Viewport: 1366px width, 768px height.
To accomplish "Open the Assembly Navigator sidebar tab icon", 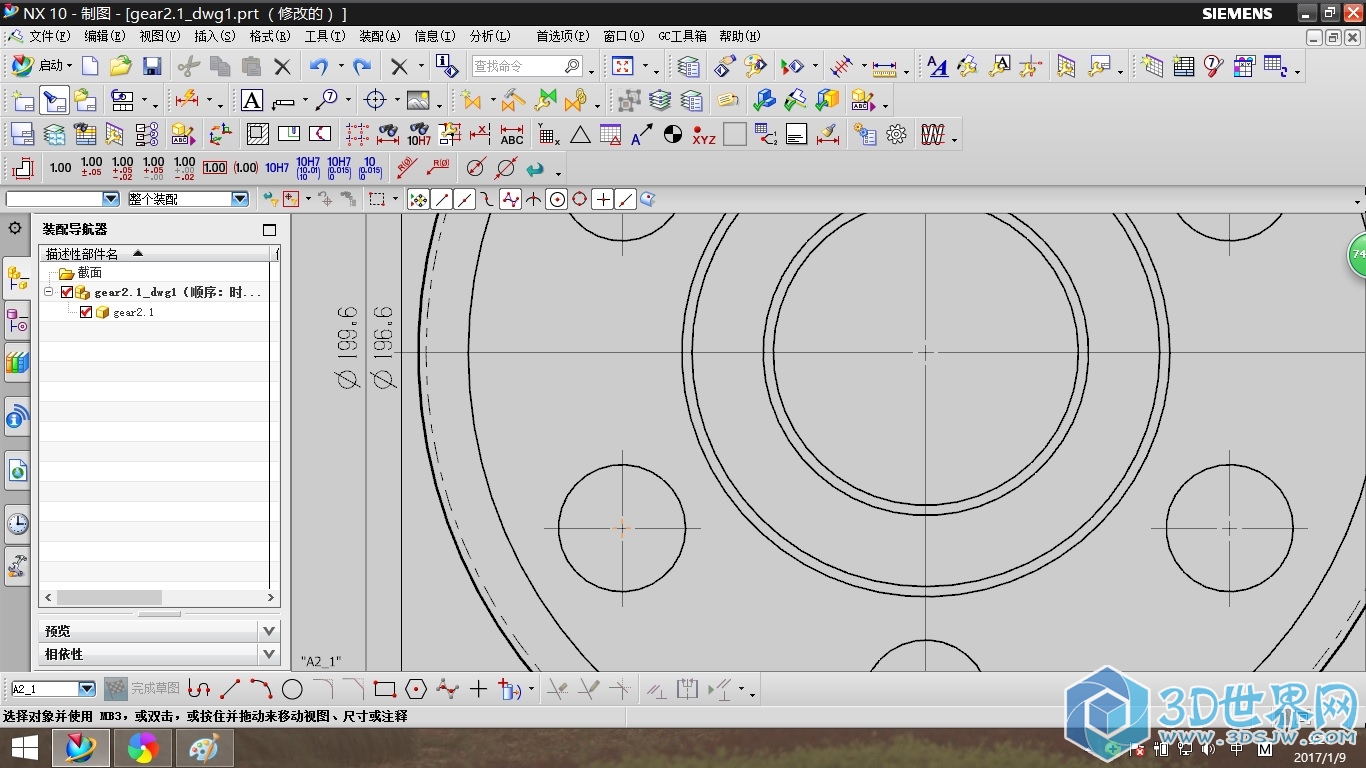I will coord(17,278).
